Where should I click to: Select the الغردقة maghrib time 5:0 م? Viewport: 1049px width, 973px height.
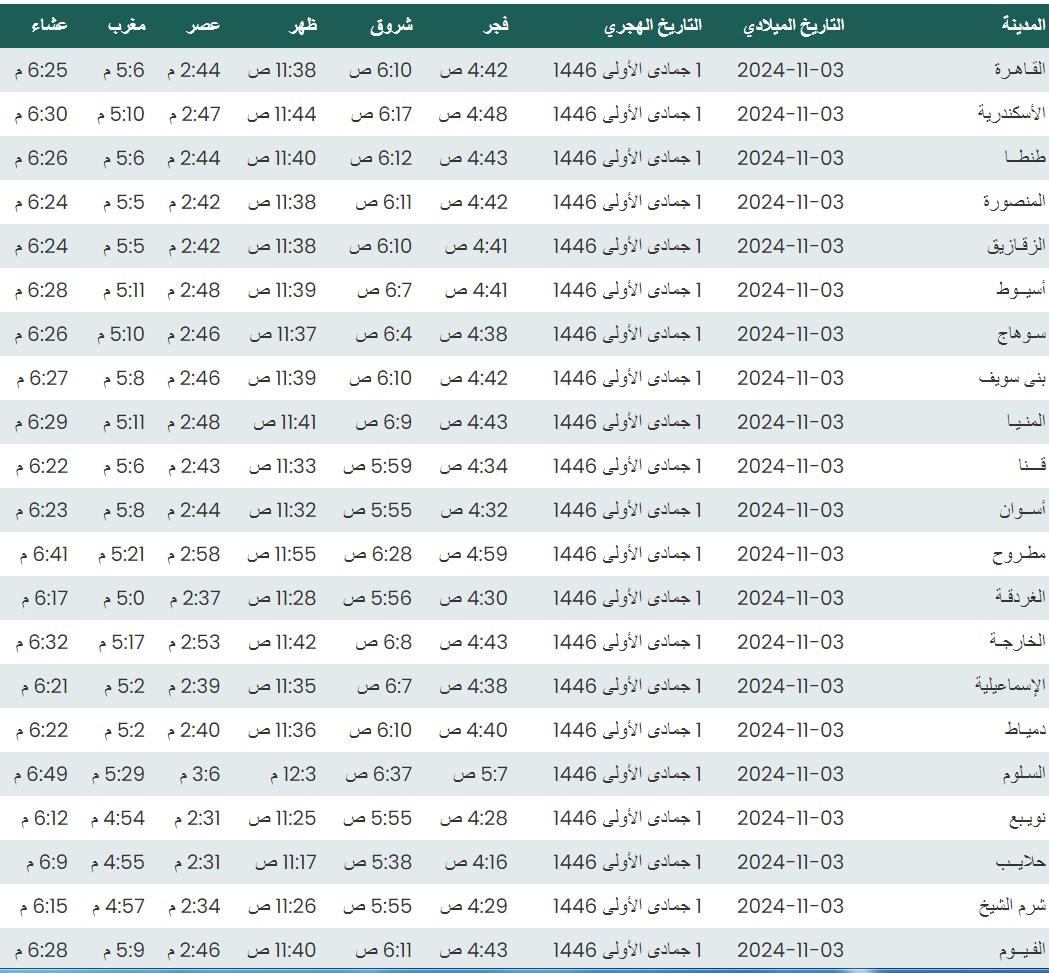pyautogui.click(x=124, y=598)
